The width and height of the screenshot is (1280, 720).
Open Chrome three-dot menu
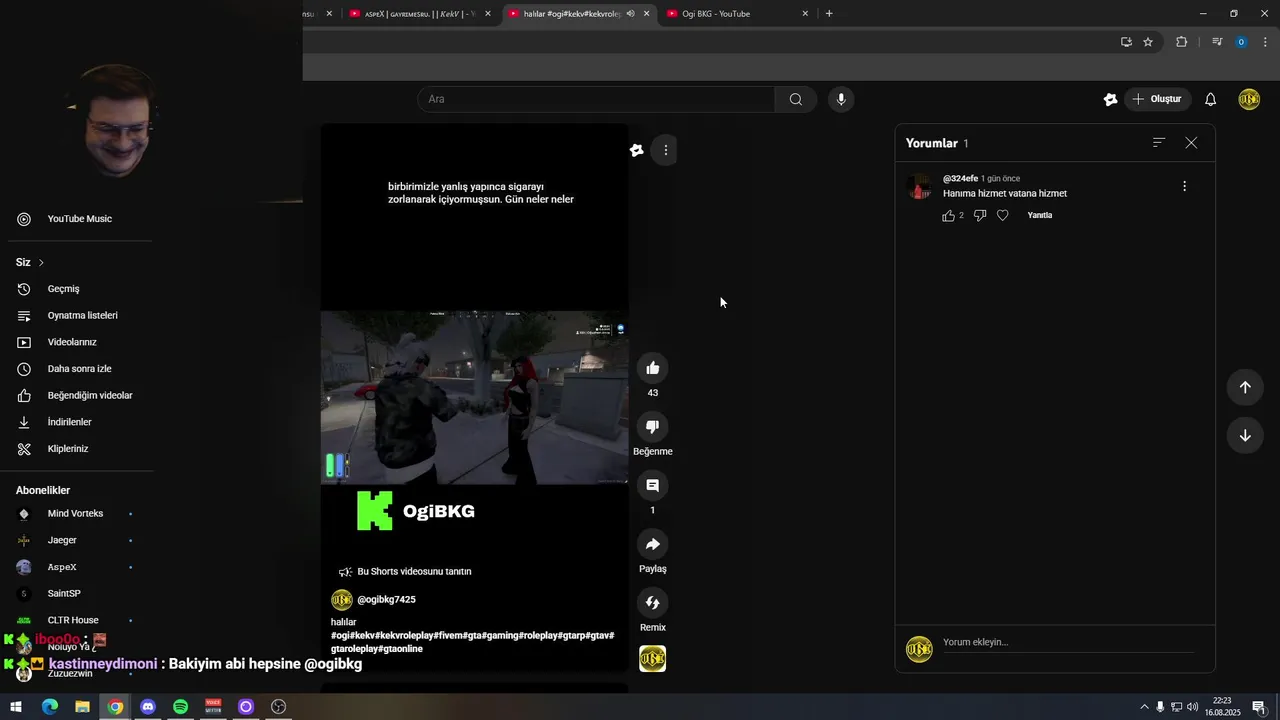pos(1266,42)
